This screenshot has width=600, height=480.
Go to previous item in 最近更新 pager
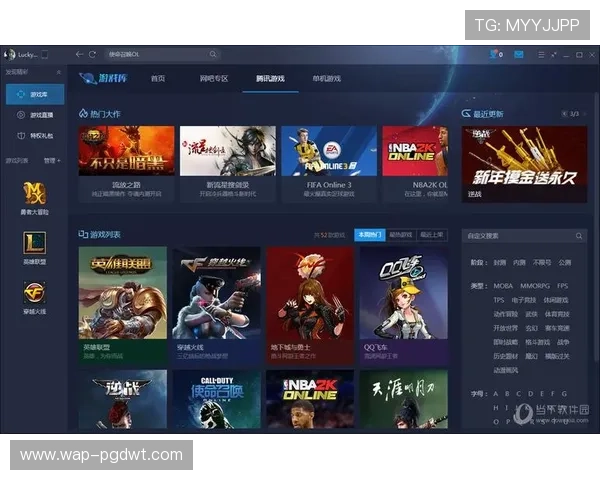(x=566, y=114)
